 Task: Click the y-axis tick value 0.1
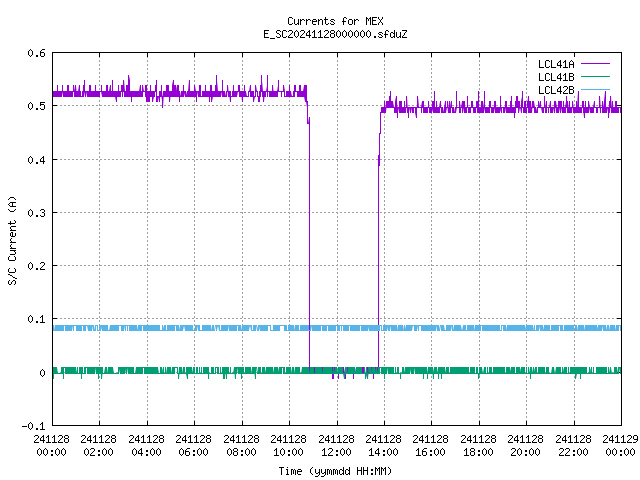[x=36, y=319]
